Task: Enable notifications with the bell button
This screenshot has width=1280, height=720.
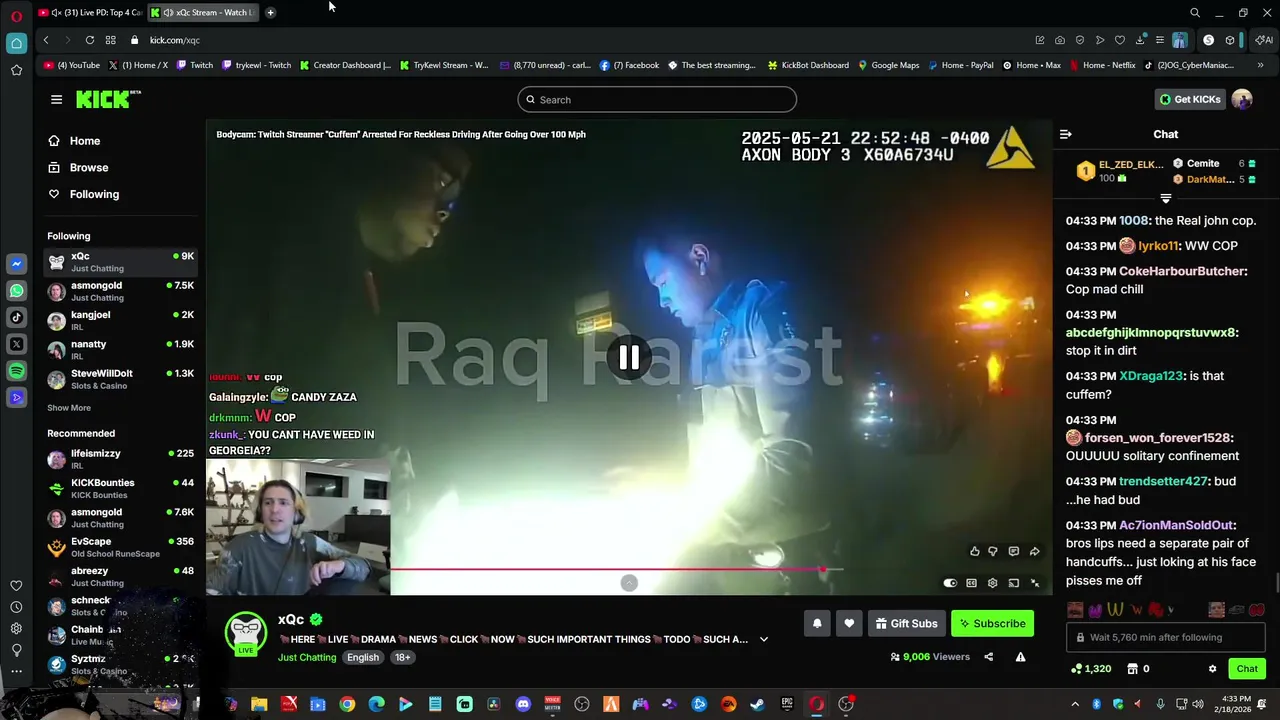Action: 817,623
